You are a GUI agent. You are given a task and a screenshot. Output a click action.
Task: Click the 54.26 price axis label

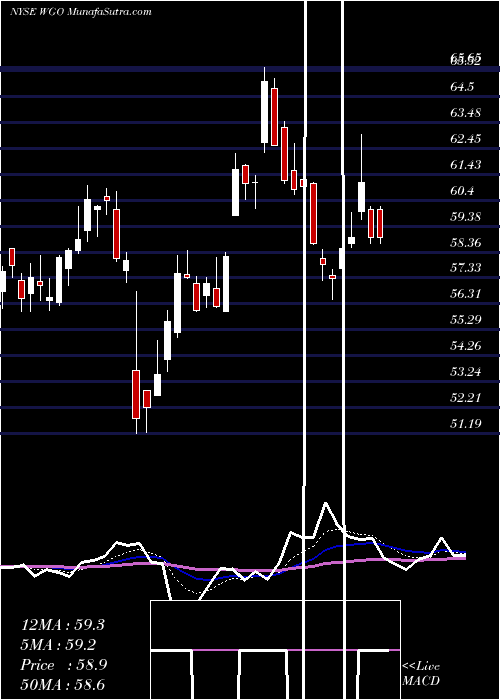click(x=466, y=346)
